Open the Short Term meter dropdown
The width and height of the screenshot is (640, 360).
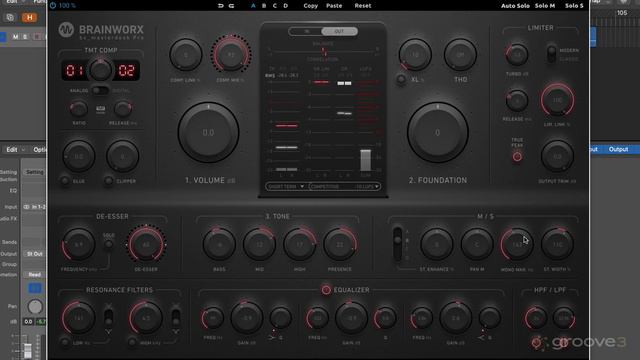coord(286,187)
